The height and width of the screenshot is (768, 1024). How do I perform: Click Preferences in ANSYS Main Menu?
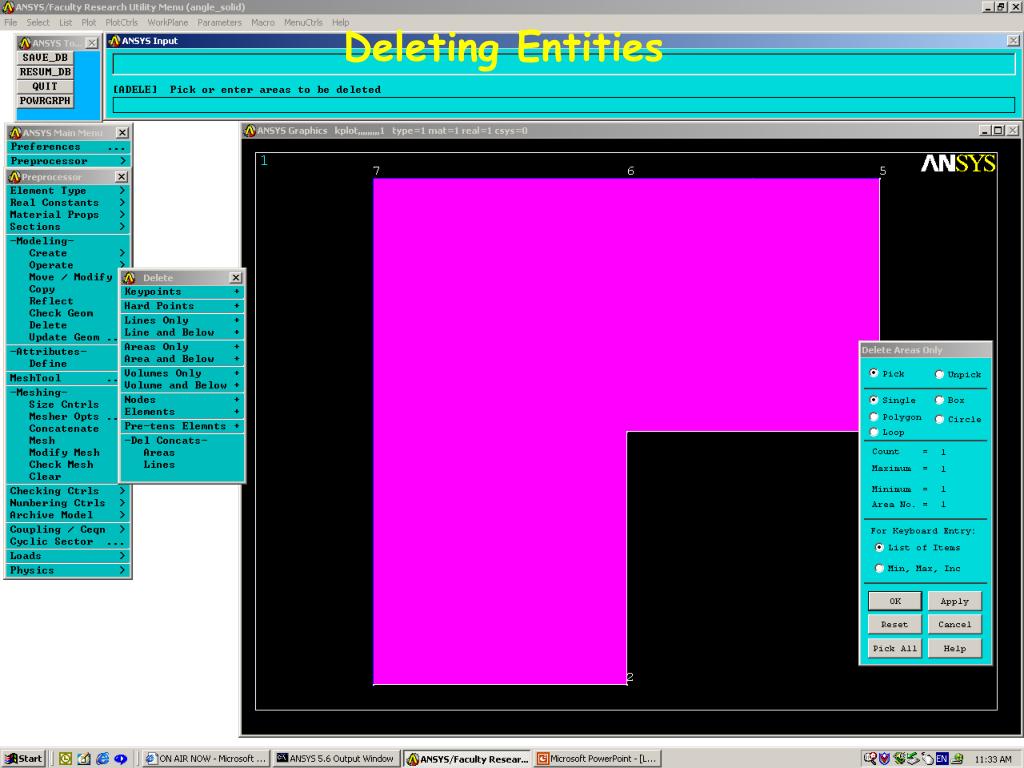(x=67, y=147)
